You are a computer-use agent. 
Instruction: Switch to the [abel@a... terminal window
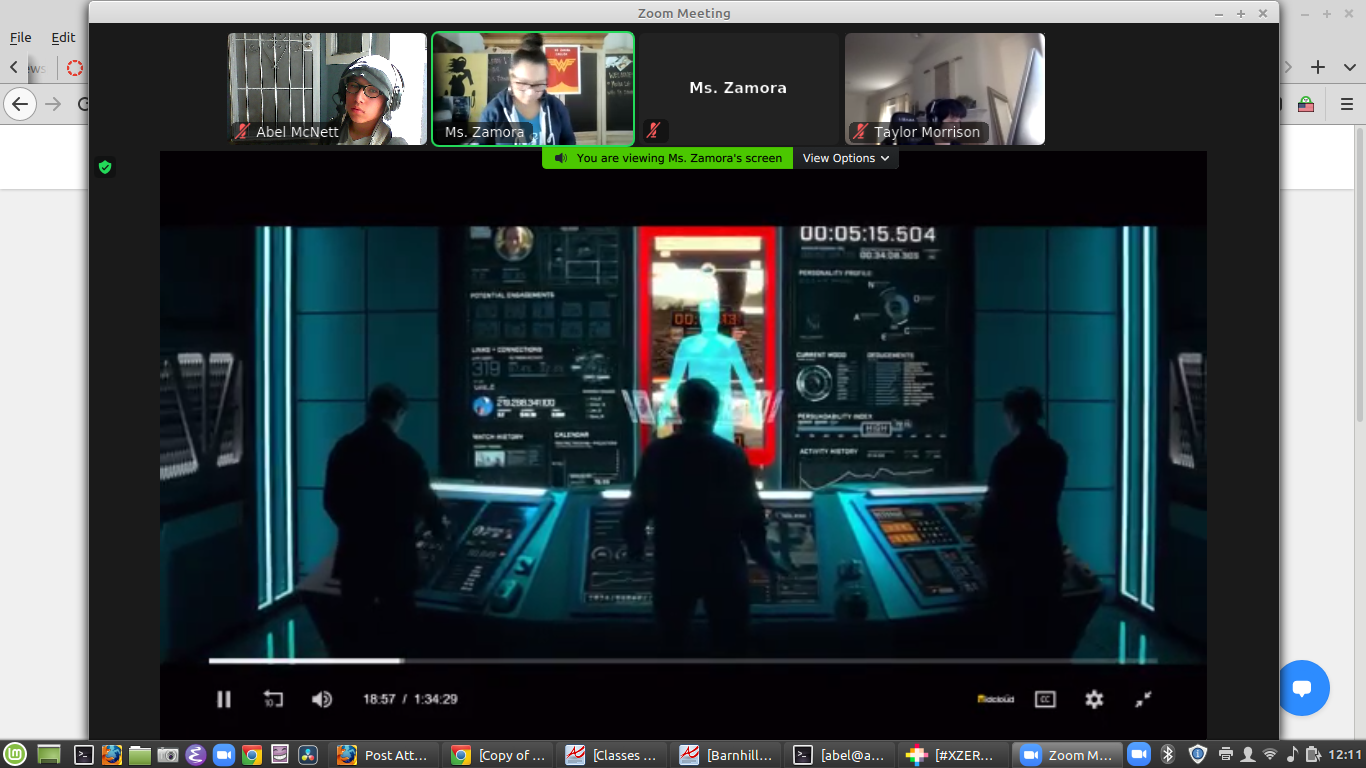[x=841, y=755]
